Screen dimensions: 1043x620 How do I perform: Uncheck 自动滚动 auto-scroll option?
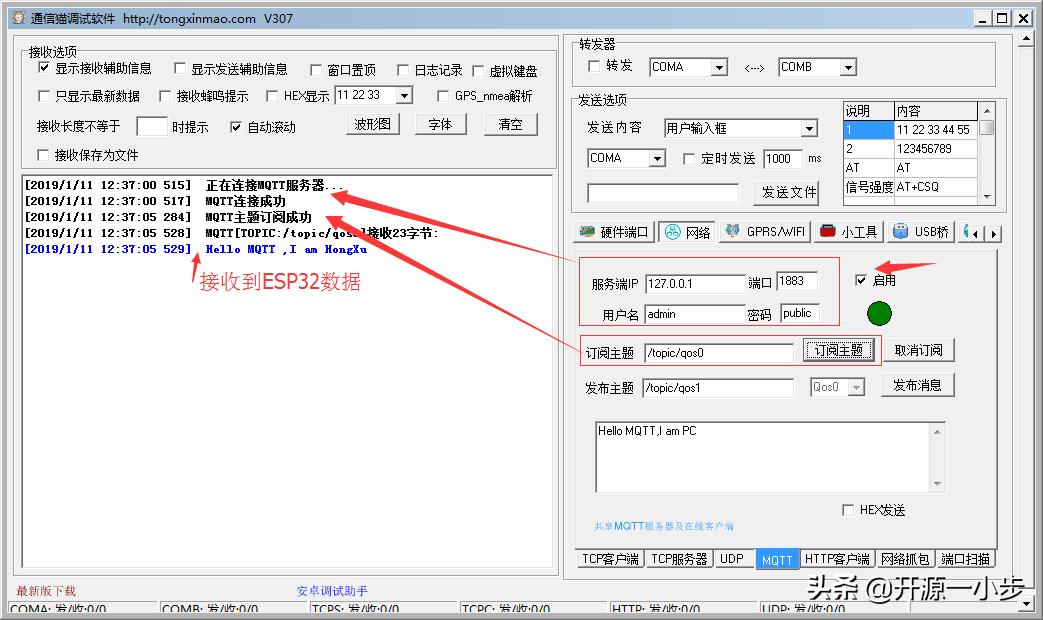pos(237,123)
